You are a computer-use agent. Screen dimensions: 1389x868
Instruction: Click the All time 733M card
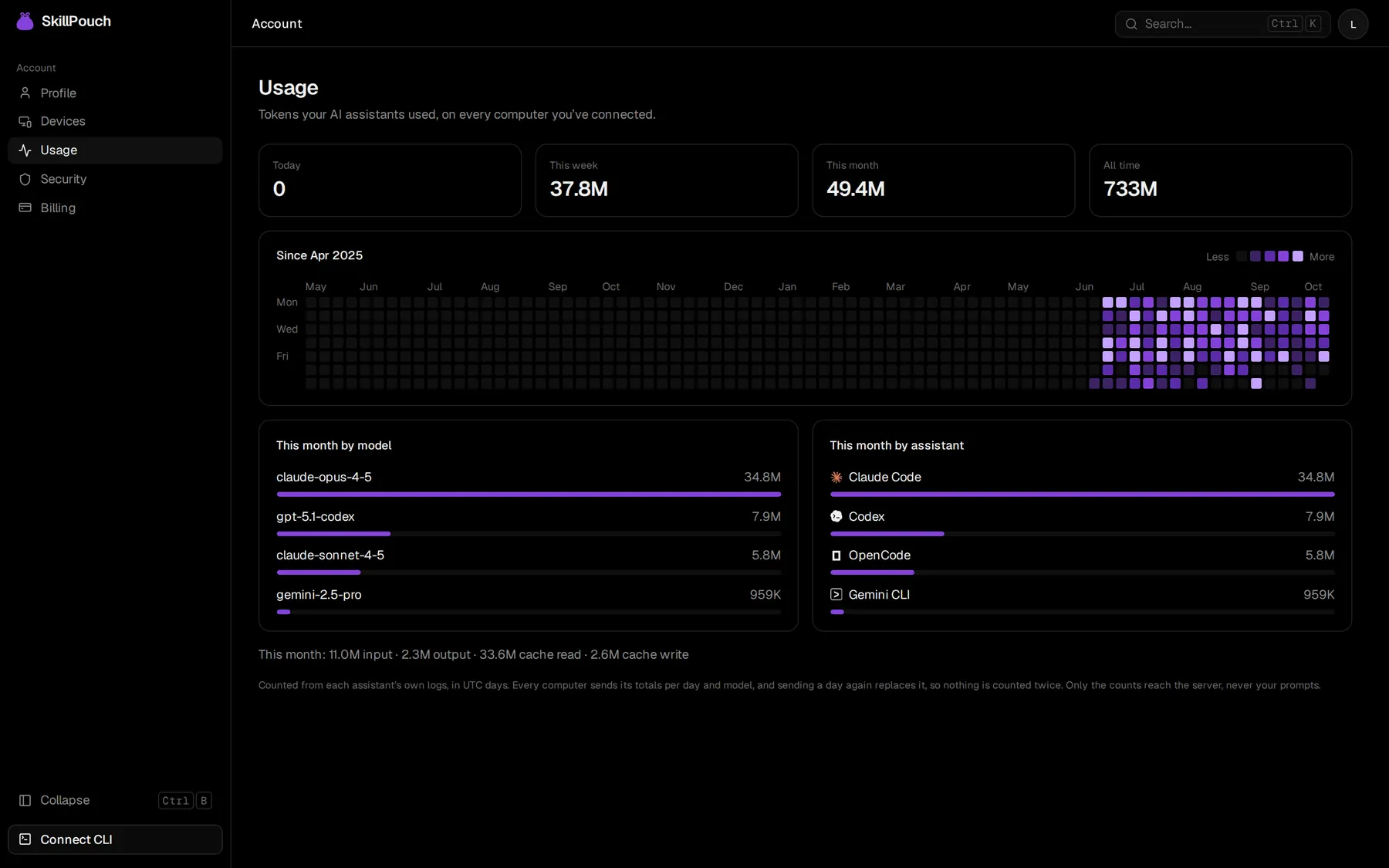(1220, 181)
